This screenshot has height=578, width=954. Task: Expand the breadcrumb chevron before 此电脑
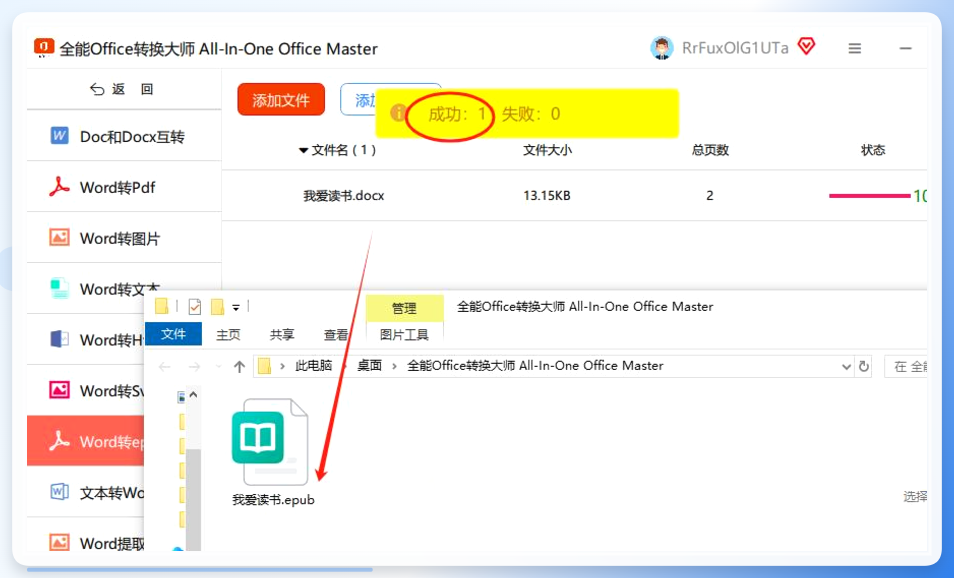282,366
